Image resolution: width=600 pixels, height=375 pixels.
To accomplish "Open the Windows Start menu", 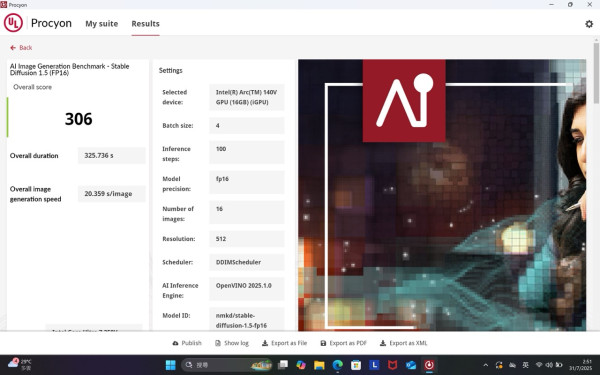I will click(170, 365).
